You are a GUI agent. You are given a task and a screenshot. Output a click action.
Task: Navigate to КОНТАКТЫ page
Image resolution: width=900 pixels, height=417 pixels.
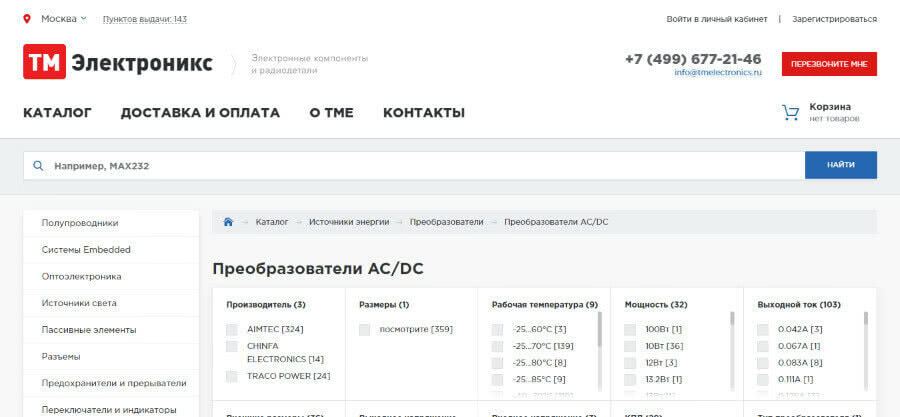(x=423, y=113)
